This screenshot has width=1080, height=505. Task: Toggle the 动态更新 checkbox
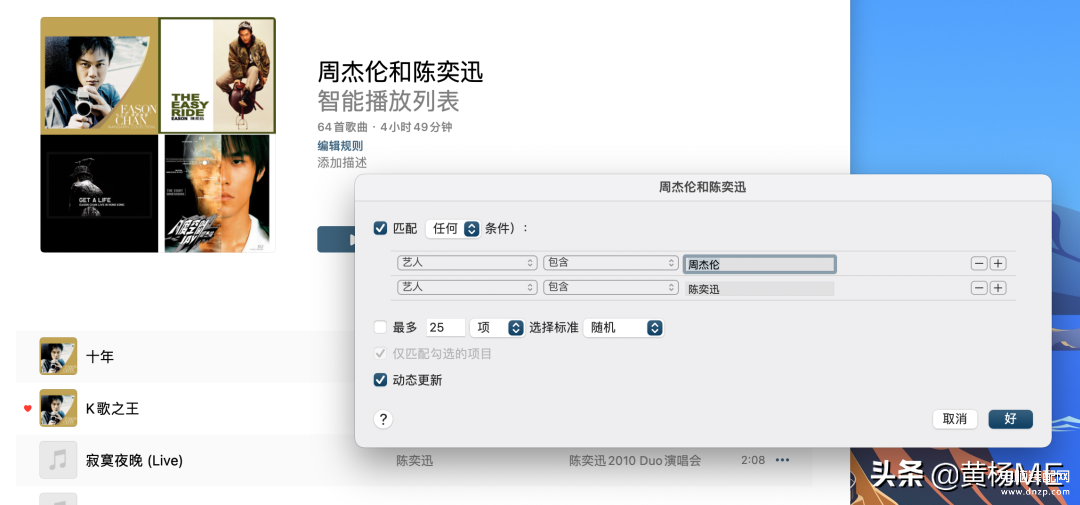(x=380, y=380)
